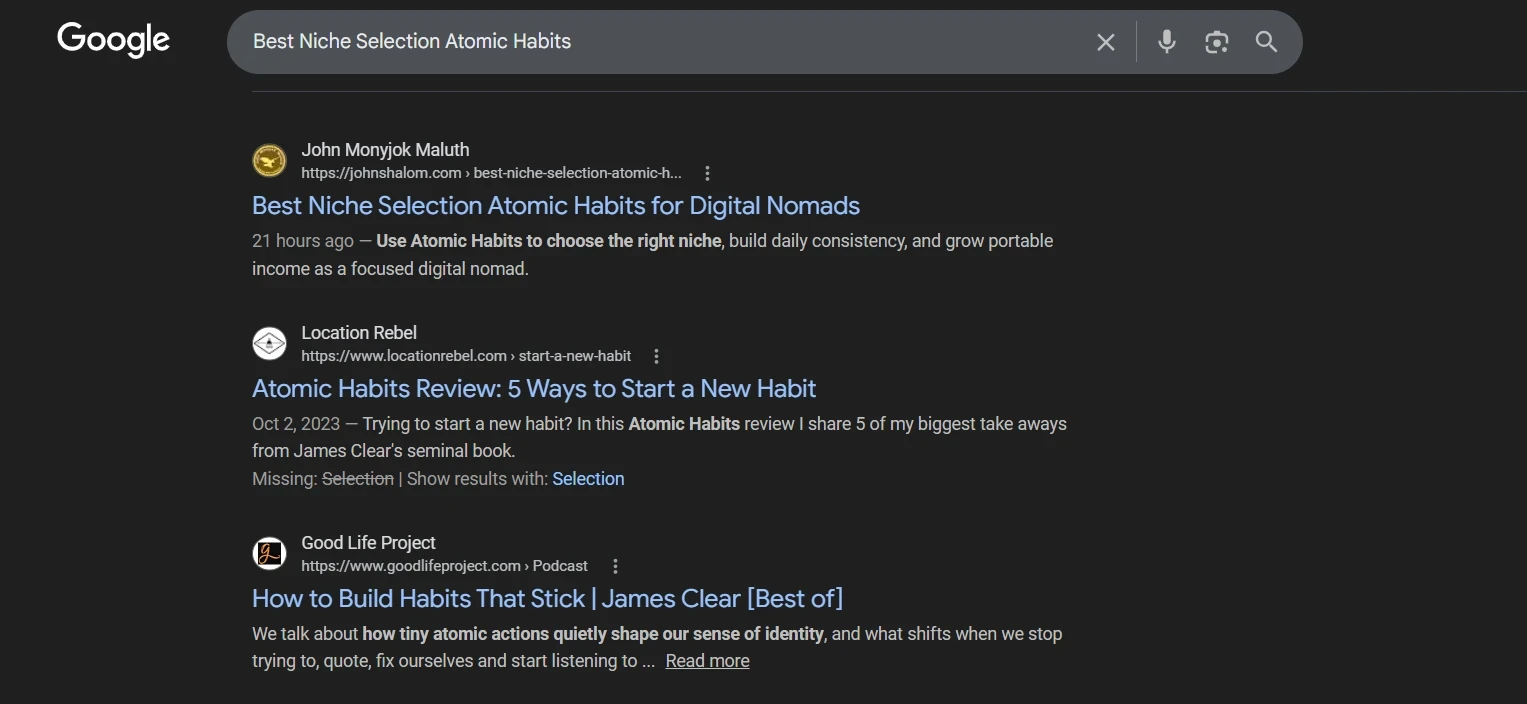Open 'Atomic Habits Review: 5 Ways' result
The image size is (1527, 704).
[x=533, y=389]
